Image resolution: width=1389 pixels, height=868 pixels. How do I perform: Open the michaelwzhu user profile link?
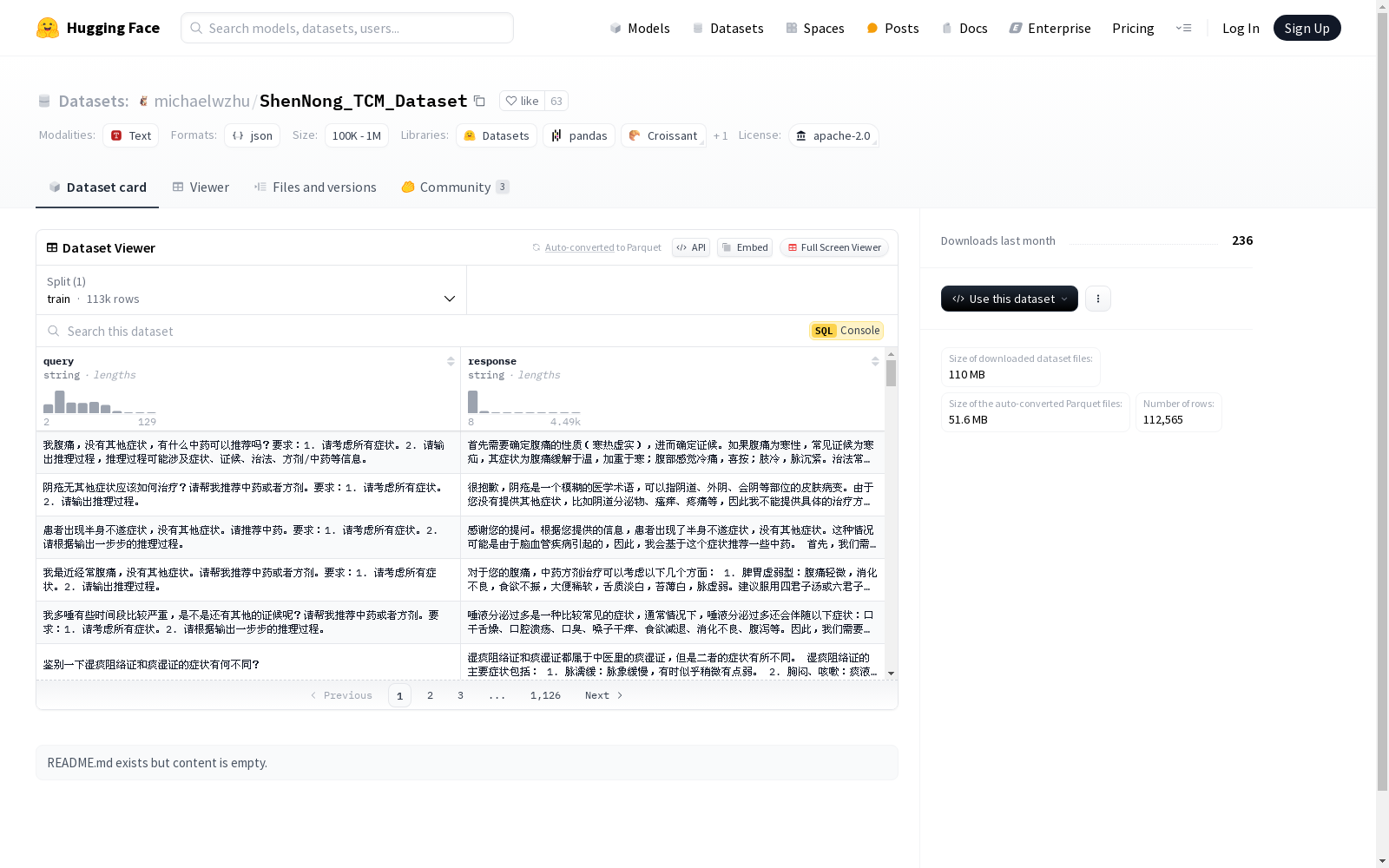tap(201, 101)
